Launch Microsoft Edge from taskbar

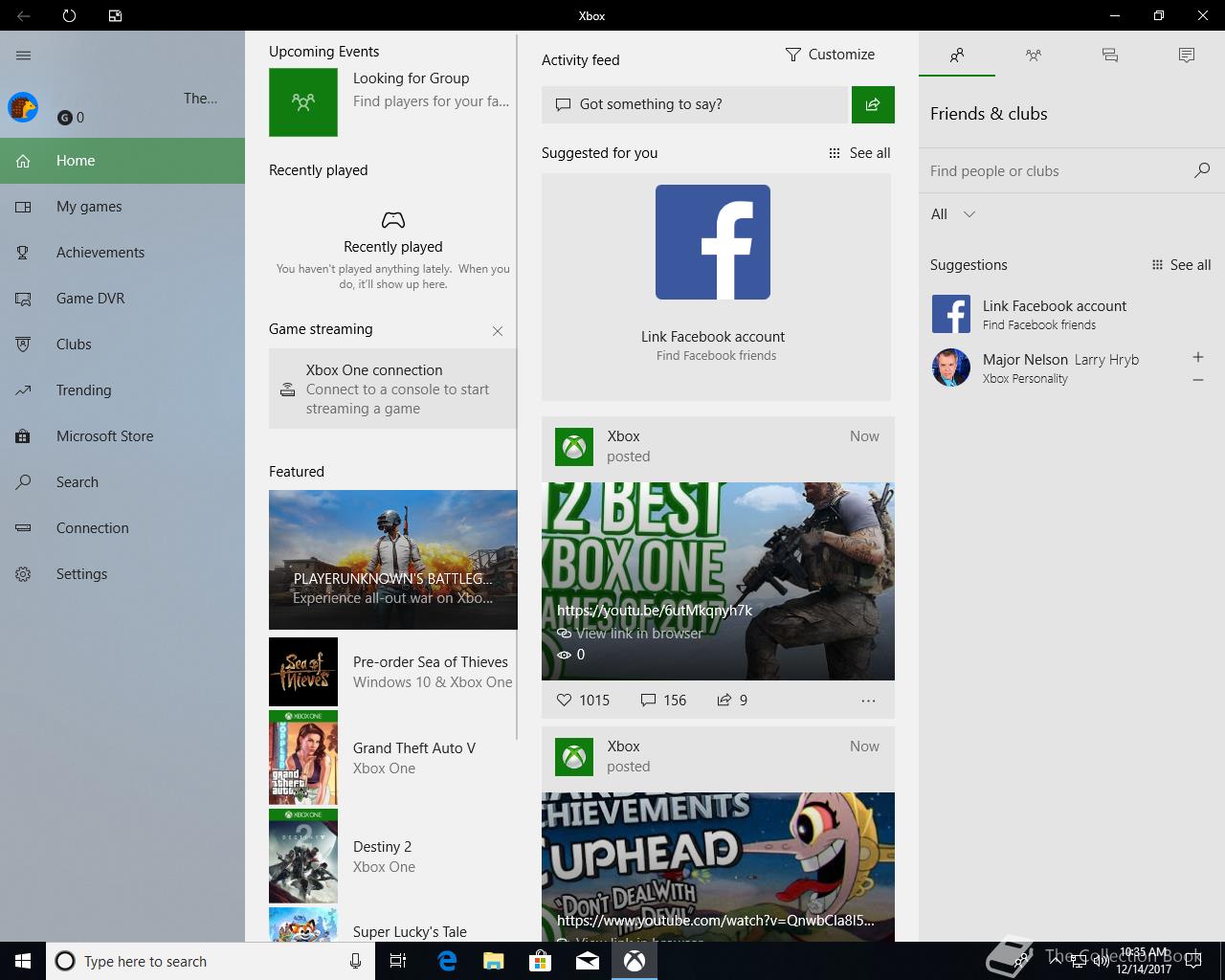[446, 961]
